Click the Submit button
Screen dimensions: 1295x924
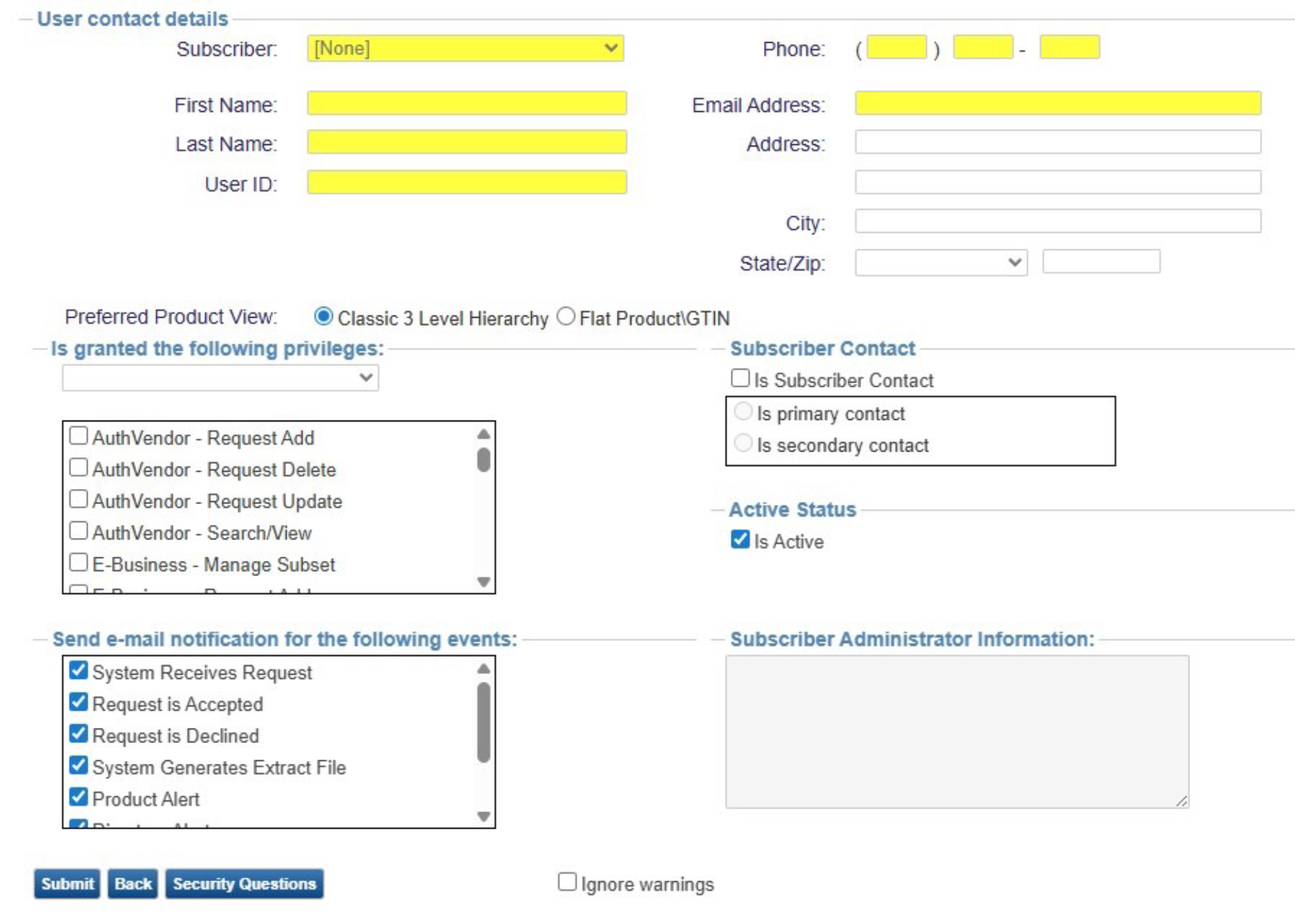tap(67, 884)
